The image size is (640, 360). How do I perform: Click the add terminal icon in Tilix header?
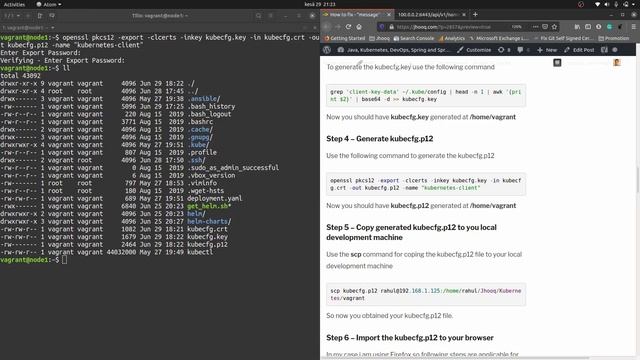[40, 16]
